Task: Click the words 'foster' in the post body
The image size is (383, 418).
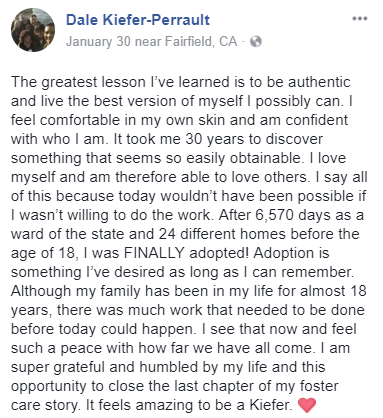Action: coord(319,386)
